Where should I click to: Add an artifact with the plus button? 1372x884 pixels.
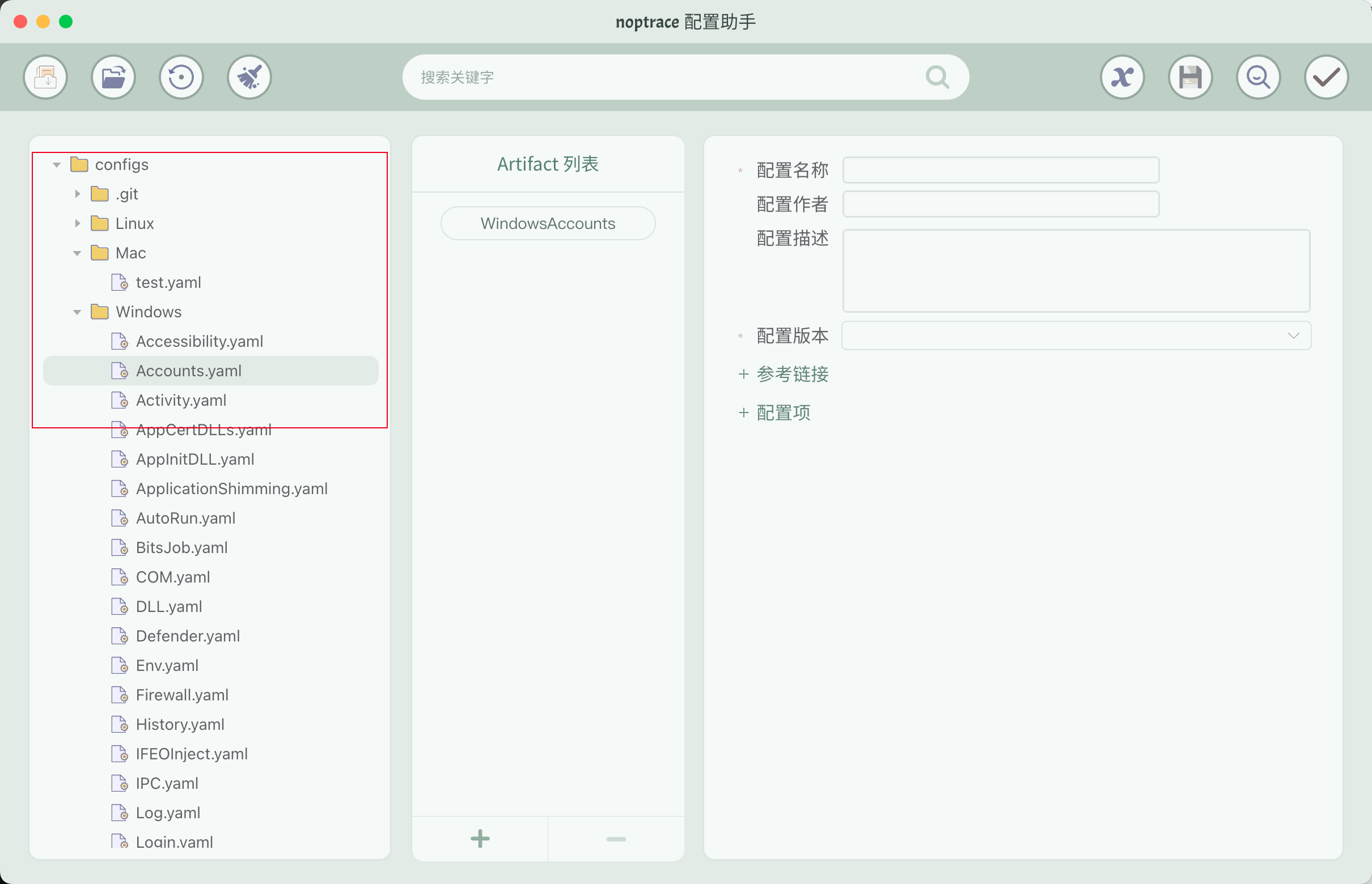(480, 838)
